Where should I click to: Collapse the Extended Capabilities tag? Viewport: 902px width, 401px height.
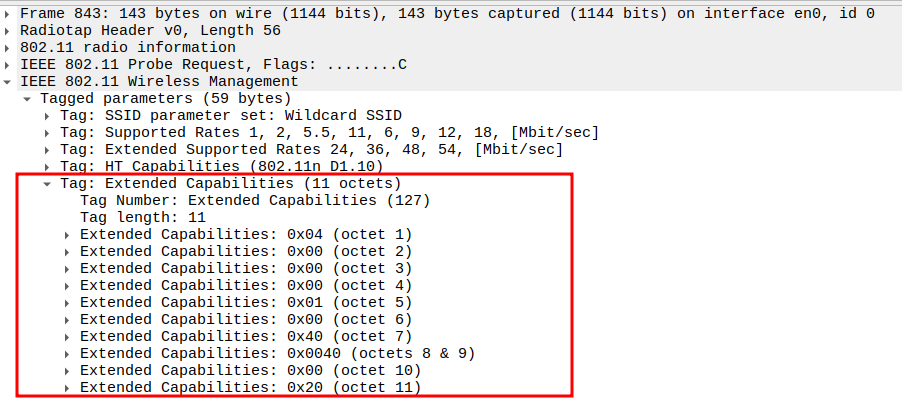tap(47, 183)
